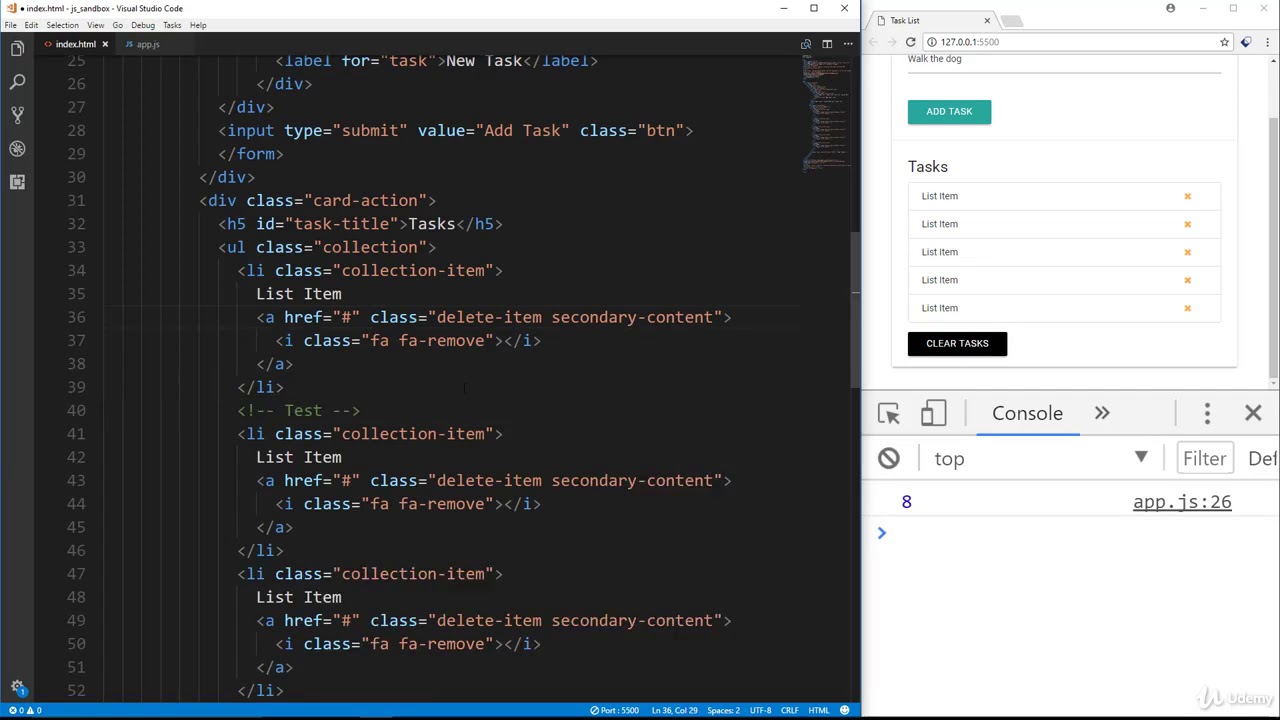Image resolution: width=1280 pixels, height=720 pixels.
Task: Reload the browser page
Action: click(910, 42)
